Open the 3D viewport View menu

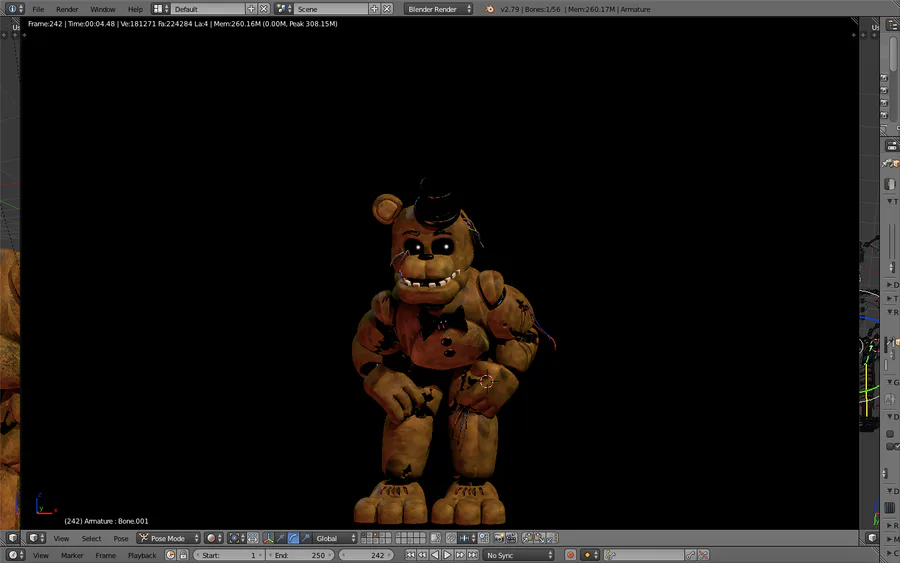pyautogui.click(x=61, y=538)
